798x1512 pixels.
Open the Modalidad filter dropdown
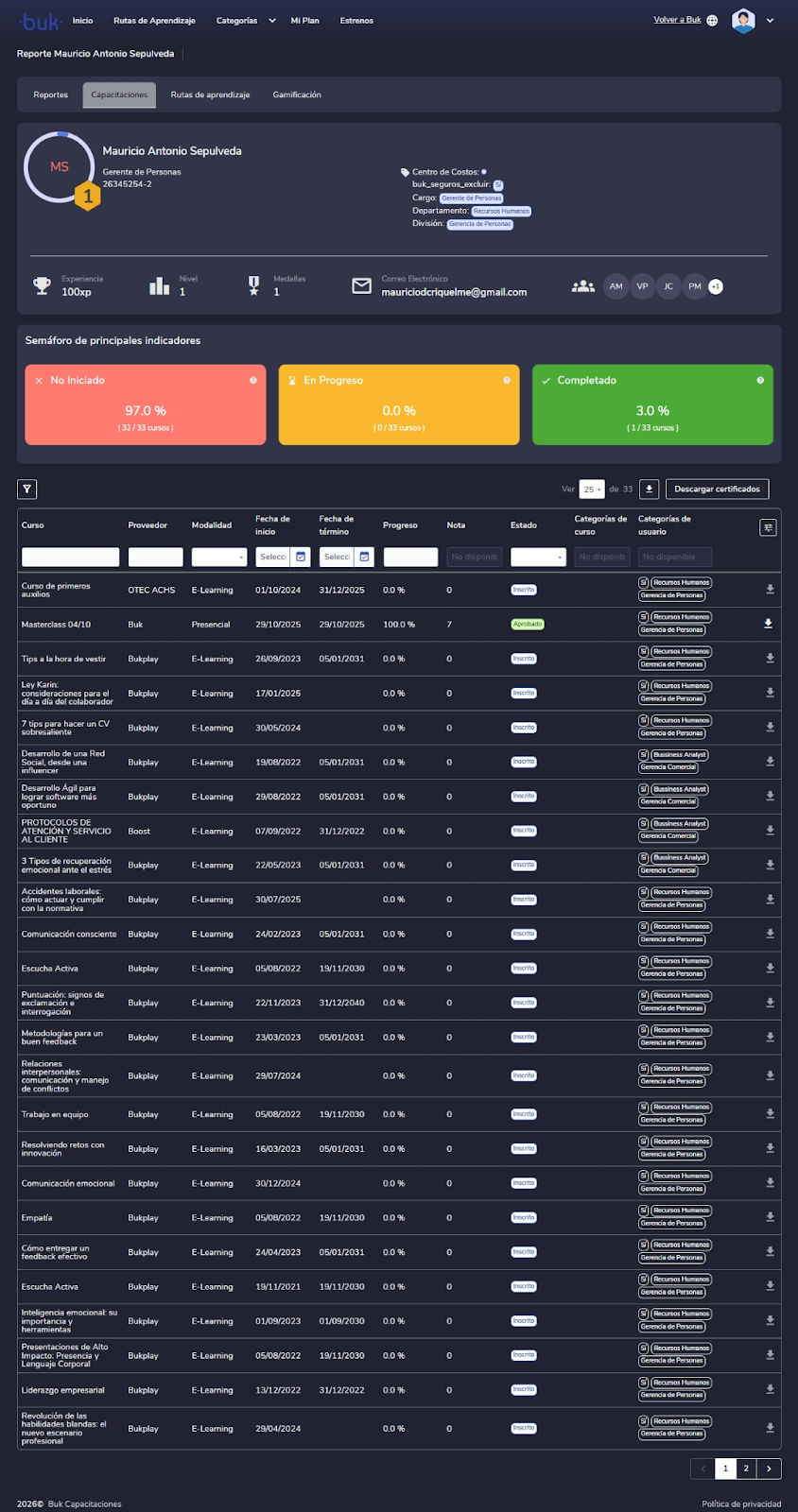pyautogui.click(x=219, y=557)
